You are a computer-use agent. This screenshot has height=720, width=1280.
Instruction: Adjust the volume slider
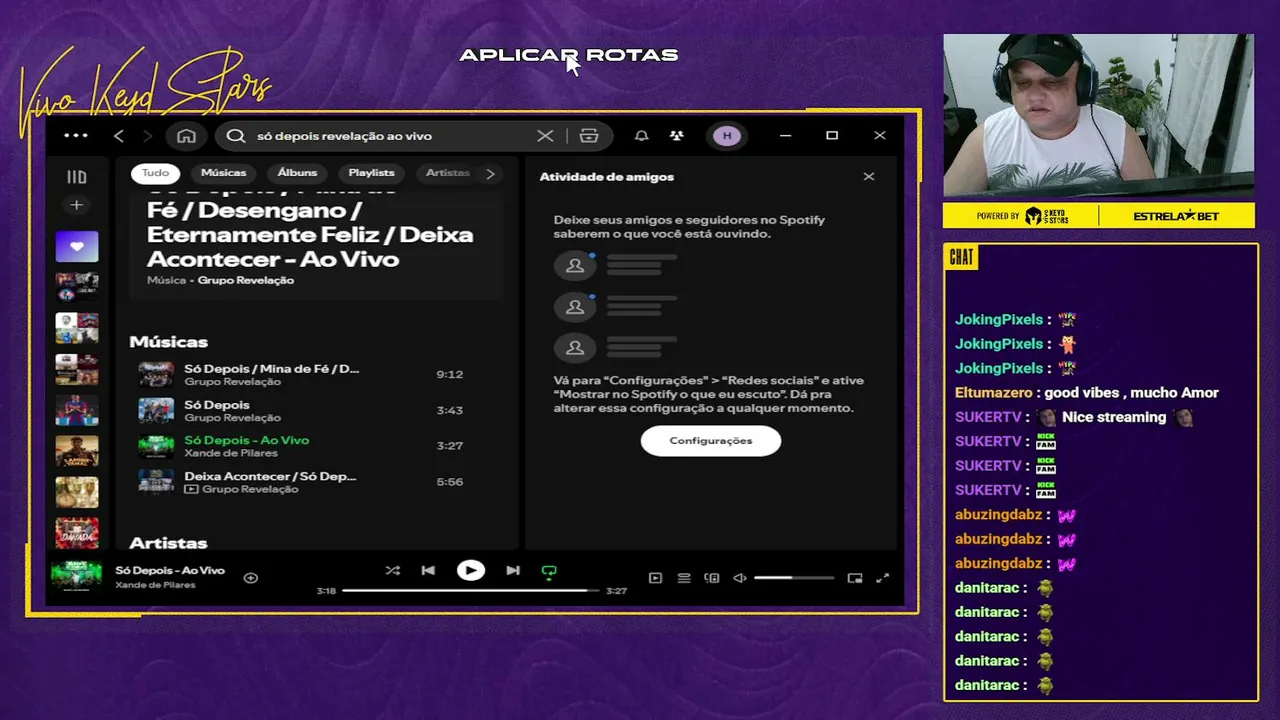(794, 578)
